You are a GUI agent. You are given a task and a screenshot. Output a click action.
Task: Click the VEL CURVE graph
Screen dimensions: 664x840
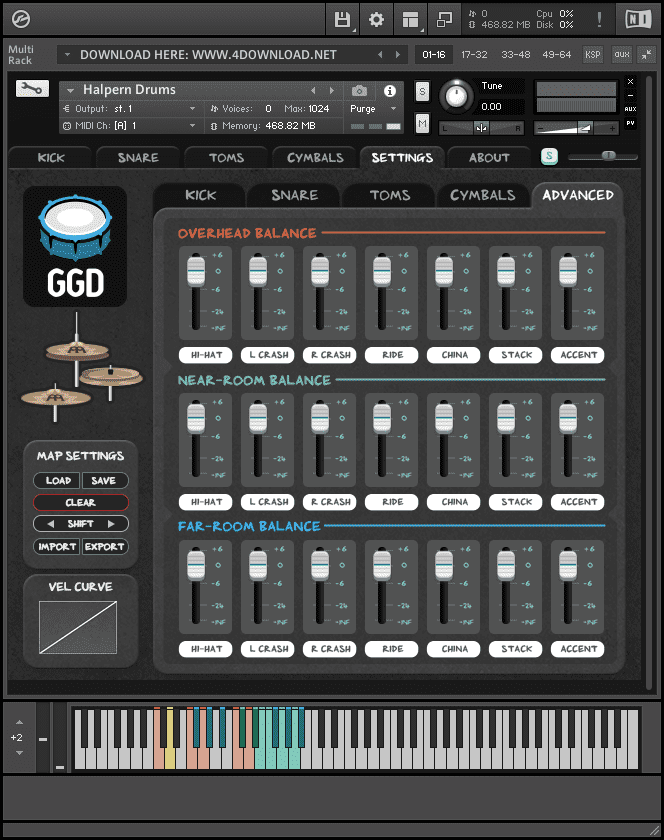tap(78, 627)
